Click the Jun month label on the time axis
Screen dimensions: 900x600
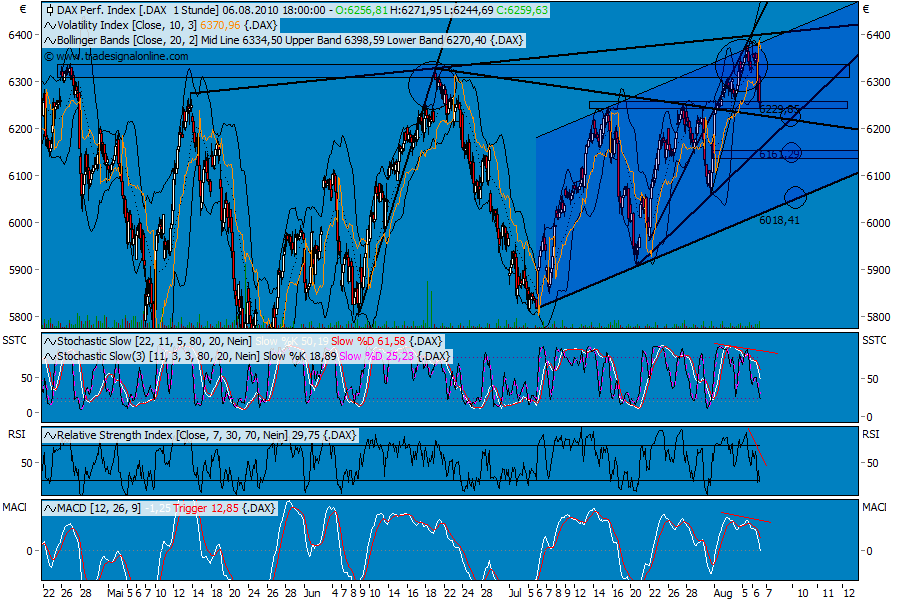click(312, 593)
